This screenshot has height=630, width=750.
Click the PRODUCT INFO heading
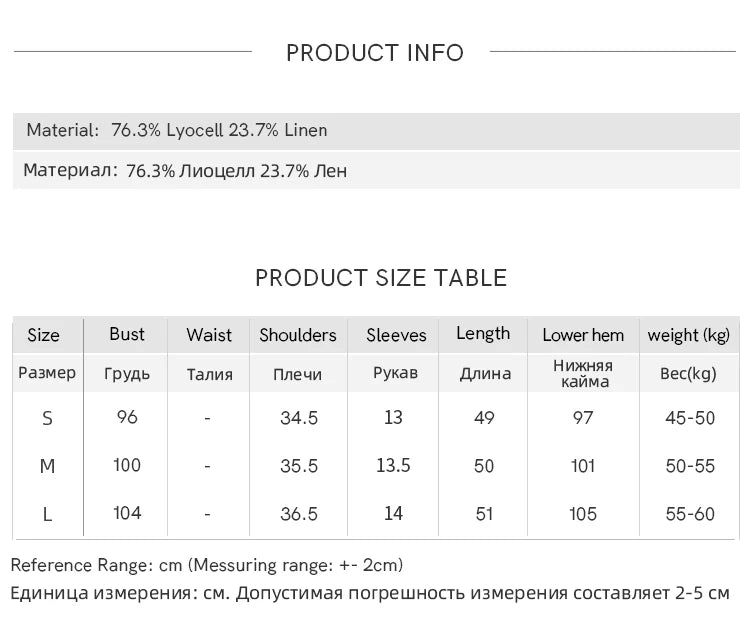point(375,53)
